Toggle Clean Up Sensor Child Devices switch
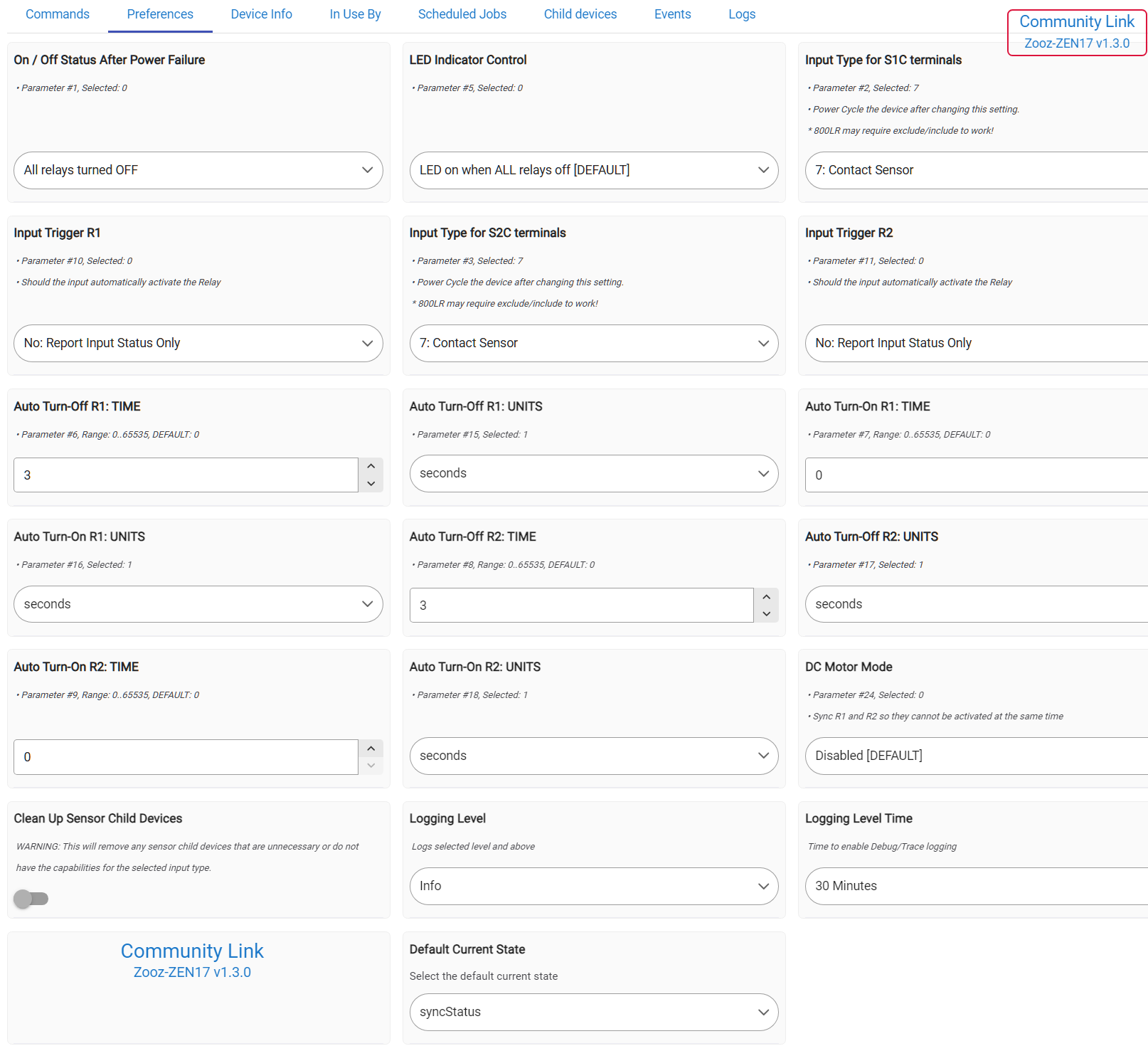The width and height of the screenshot is (1148, 1046). click(31, 899)
